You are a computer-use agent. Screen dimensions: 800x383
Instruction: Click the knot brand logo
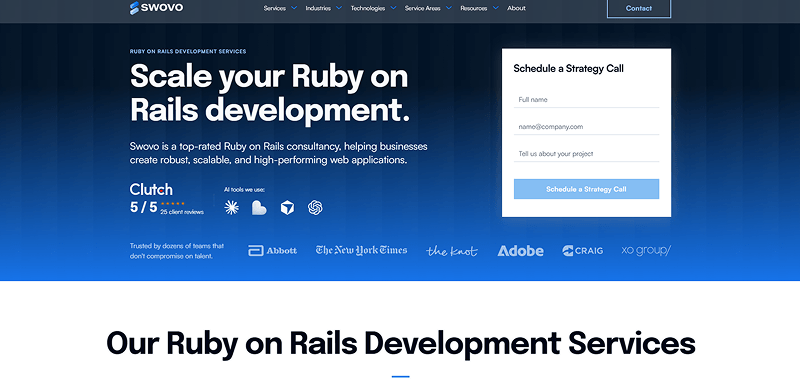pyautogui.click(x=452, y=251)
